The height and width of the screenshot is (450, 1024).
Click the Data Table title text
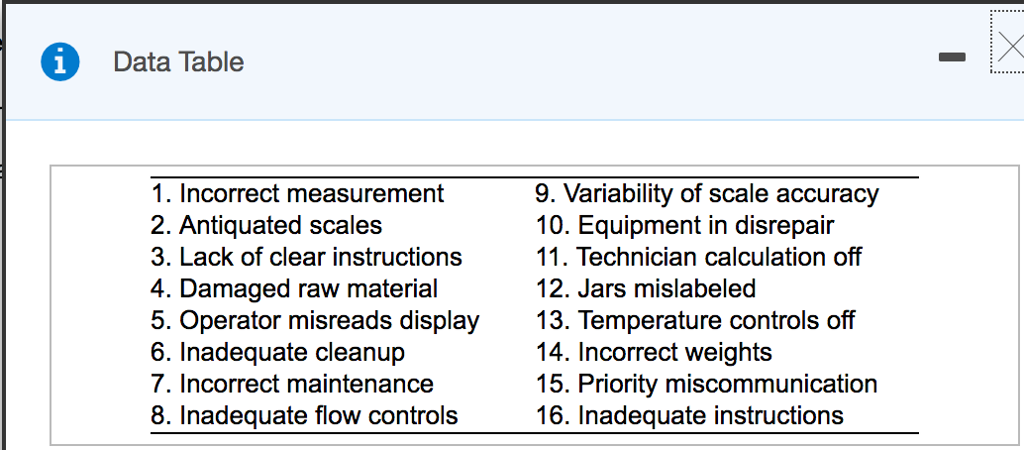pos(178,62)
